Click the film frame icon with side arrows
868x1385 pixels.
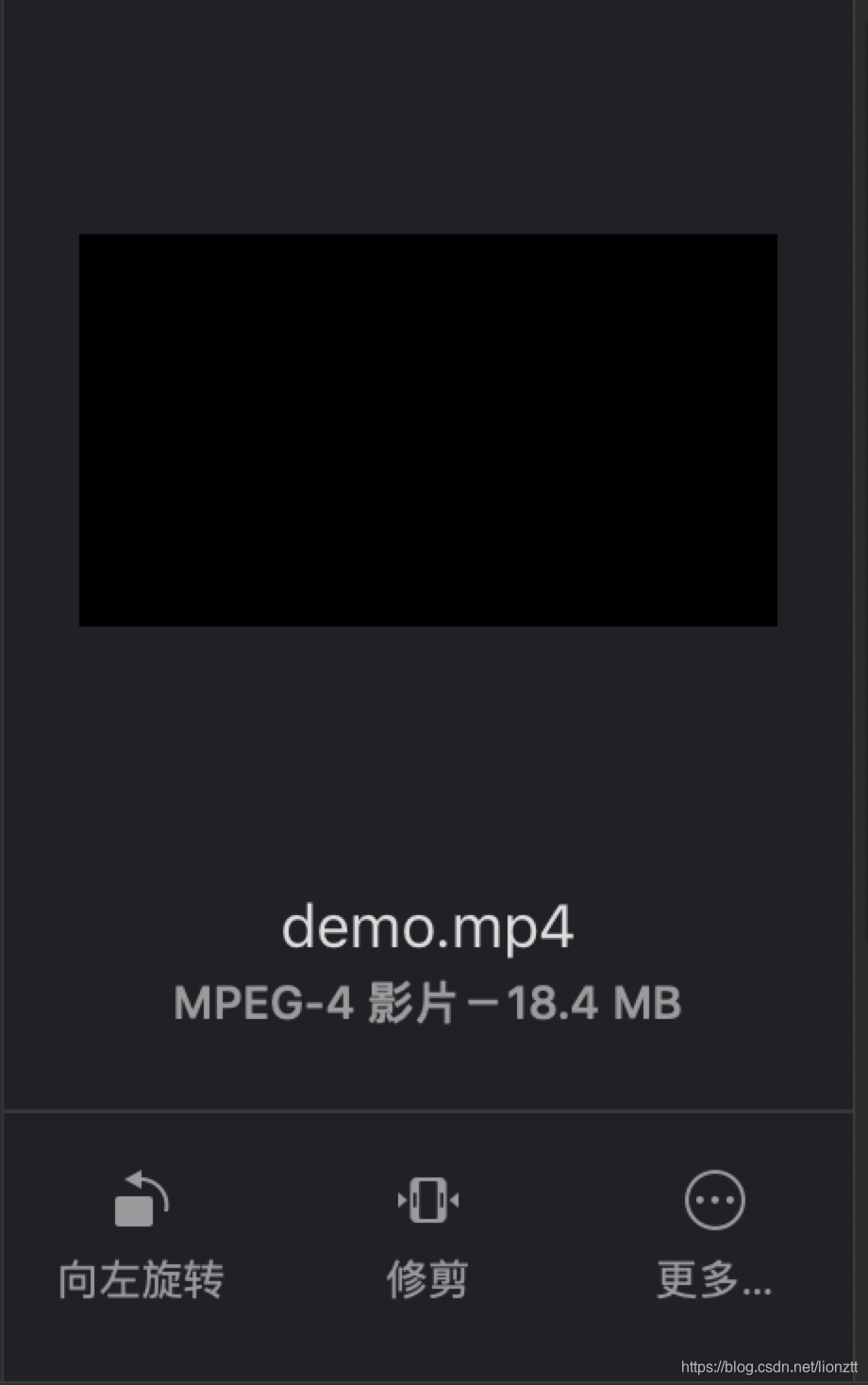tap(427, 1200)
